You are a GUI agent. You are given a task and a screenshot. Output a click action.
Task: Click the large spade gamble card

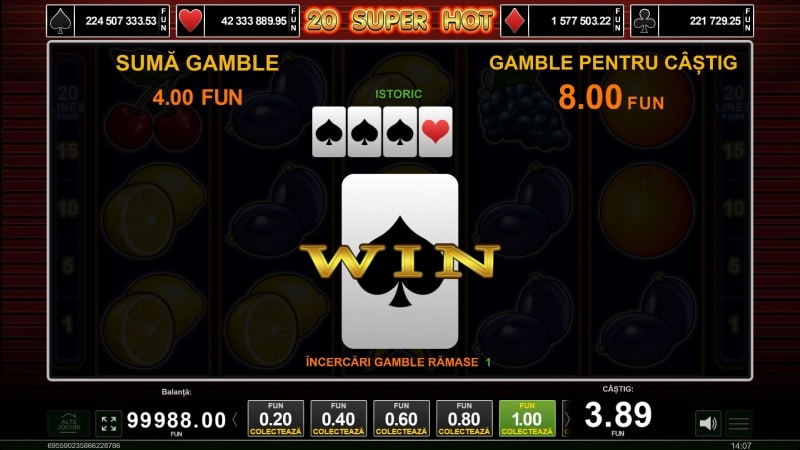click(x=400, y=261)
